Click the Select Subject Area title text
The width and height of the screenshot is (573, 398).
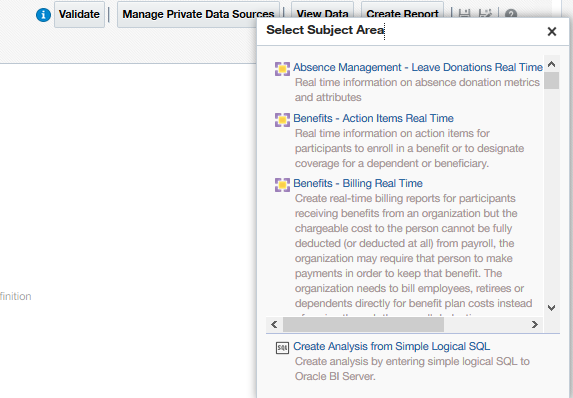(x=325, y=30)
